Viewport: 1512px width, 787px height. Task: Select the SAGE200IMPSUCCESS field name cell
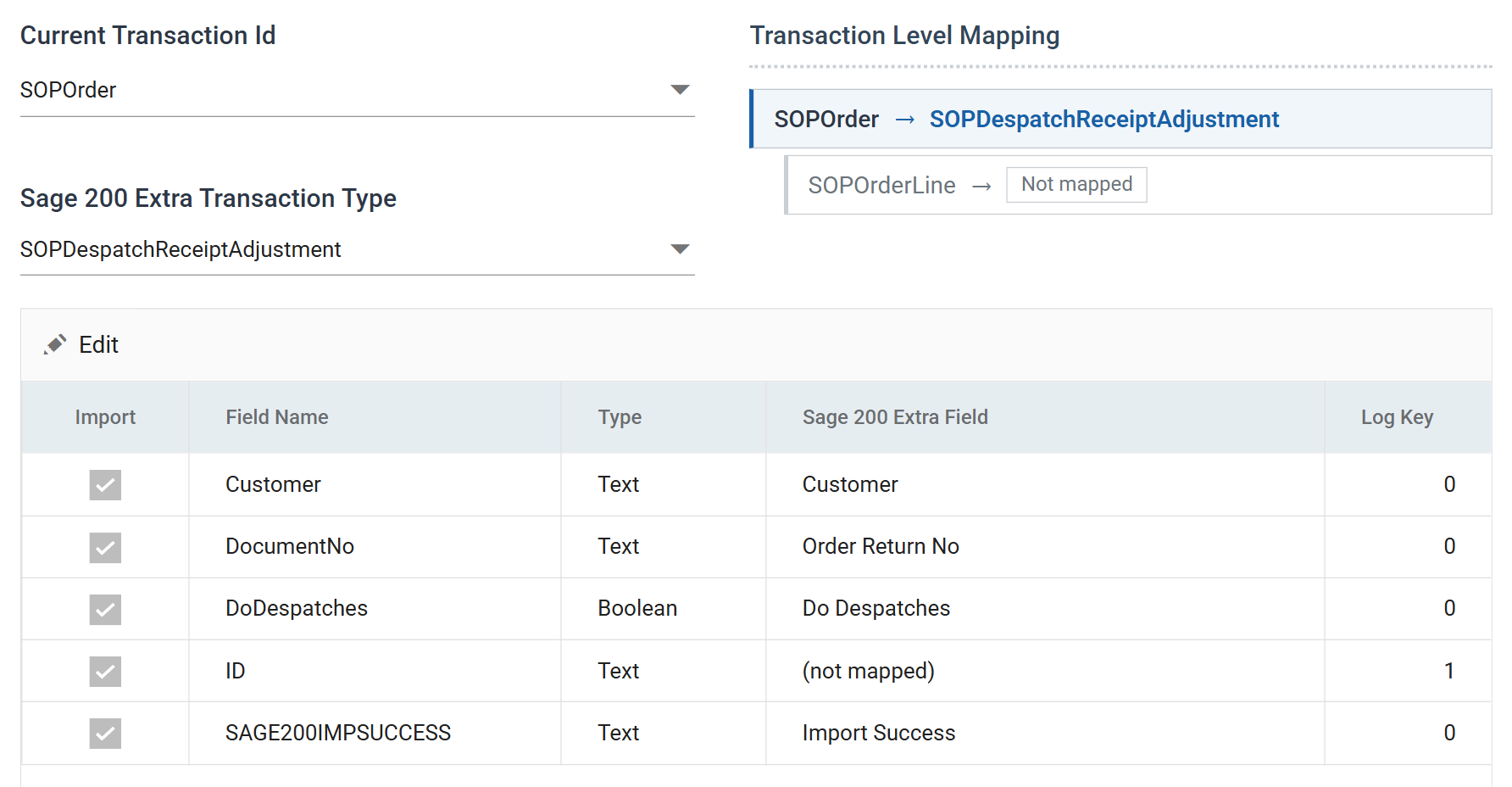pos(375,733)
